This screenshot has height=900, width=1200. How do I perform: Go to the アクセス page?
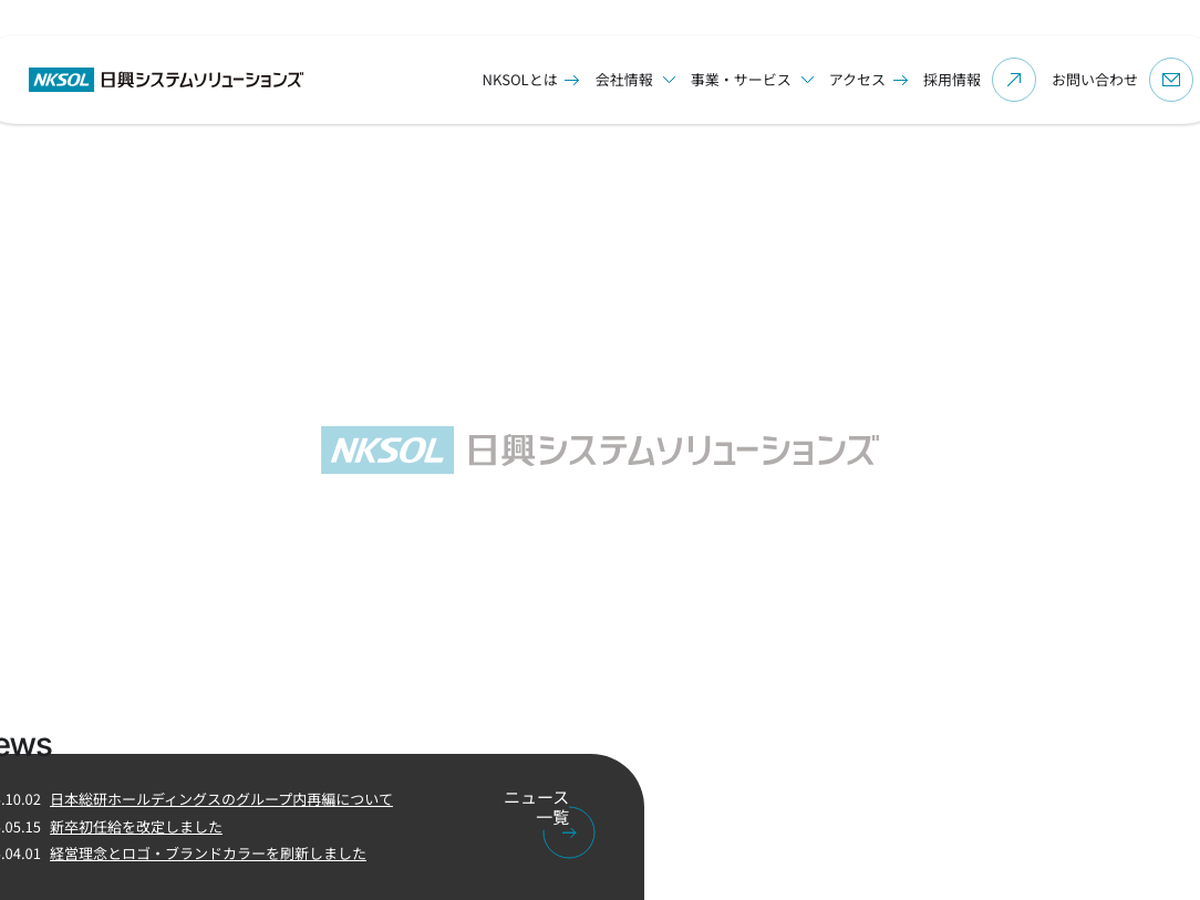[857, 80]
